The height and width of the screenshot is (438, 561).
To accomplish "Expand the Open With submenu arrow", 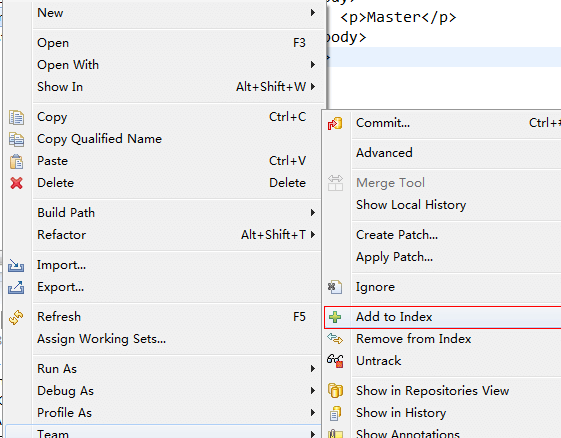I will click(313, 65).
